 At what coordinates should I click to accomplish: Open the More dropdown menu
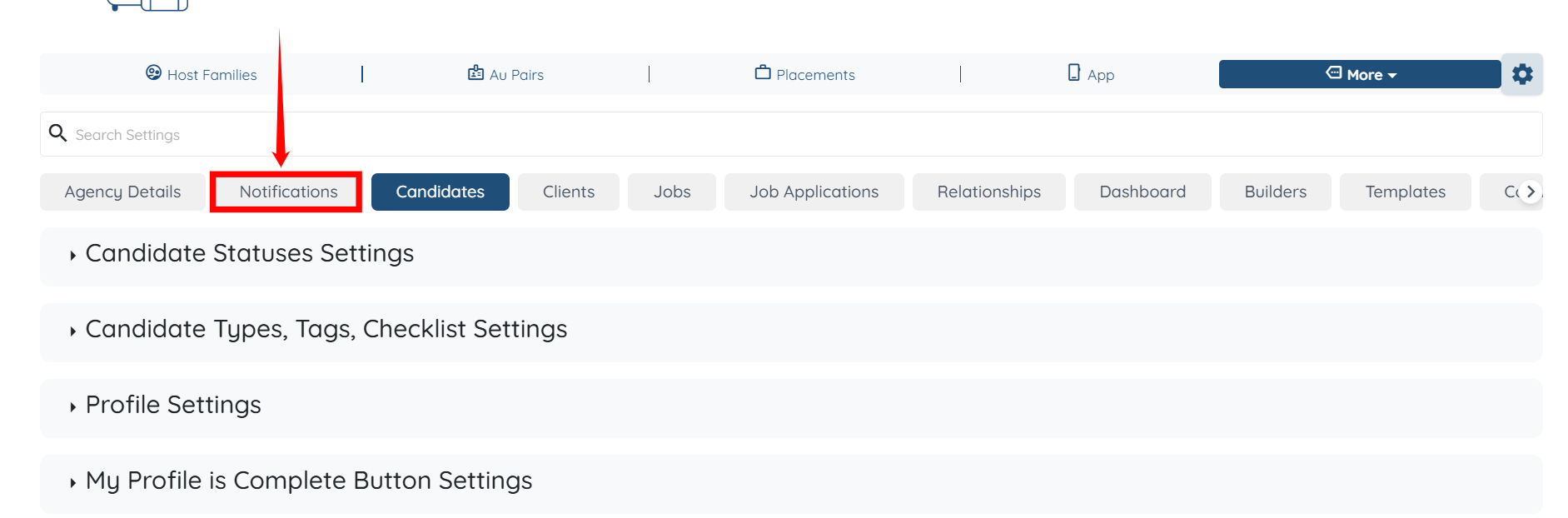point(1359,74)
